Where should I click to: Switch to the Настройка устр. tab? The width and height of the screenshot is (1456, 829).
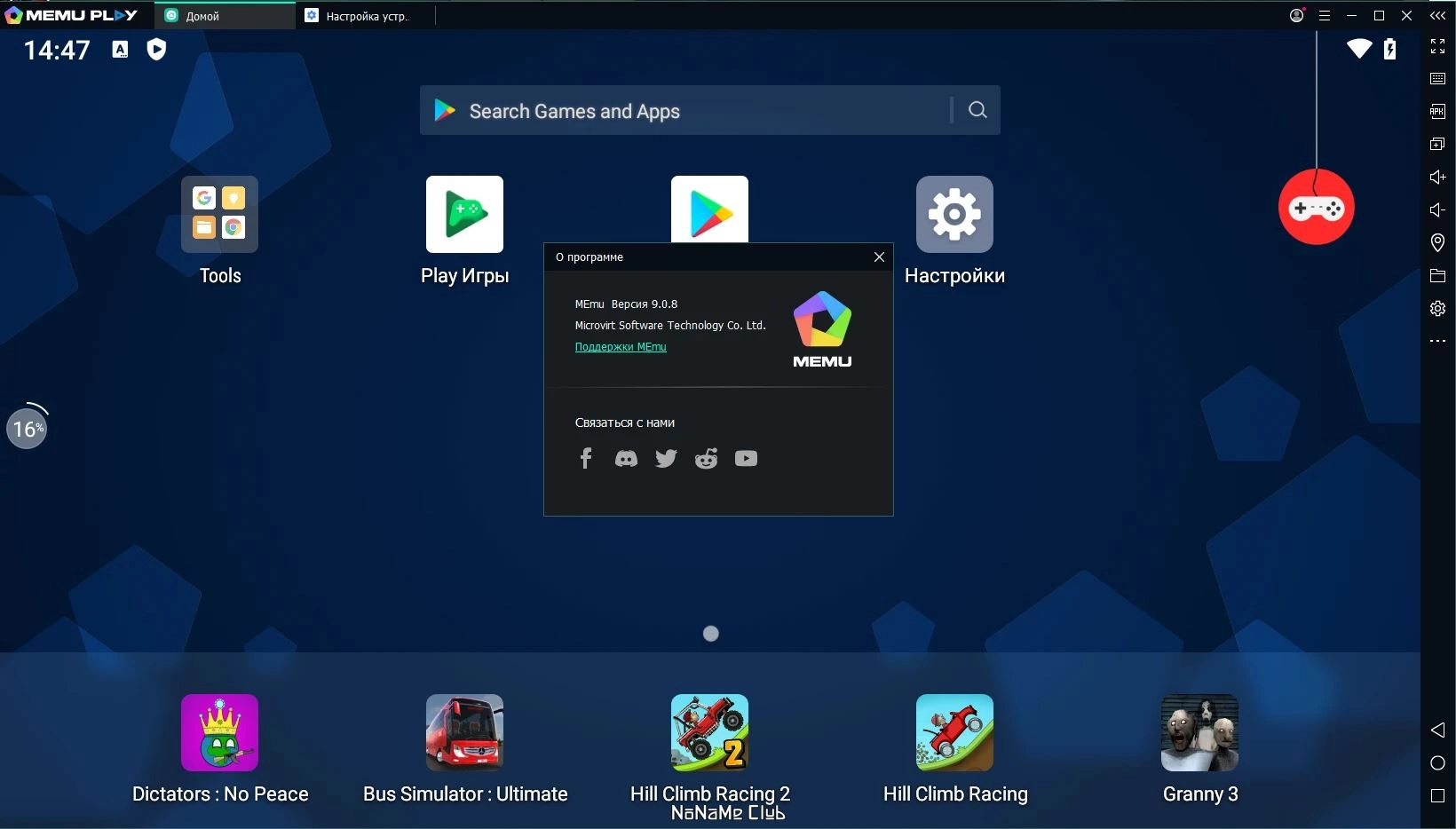pyautogui.click(x=365, y=16)
